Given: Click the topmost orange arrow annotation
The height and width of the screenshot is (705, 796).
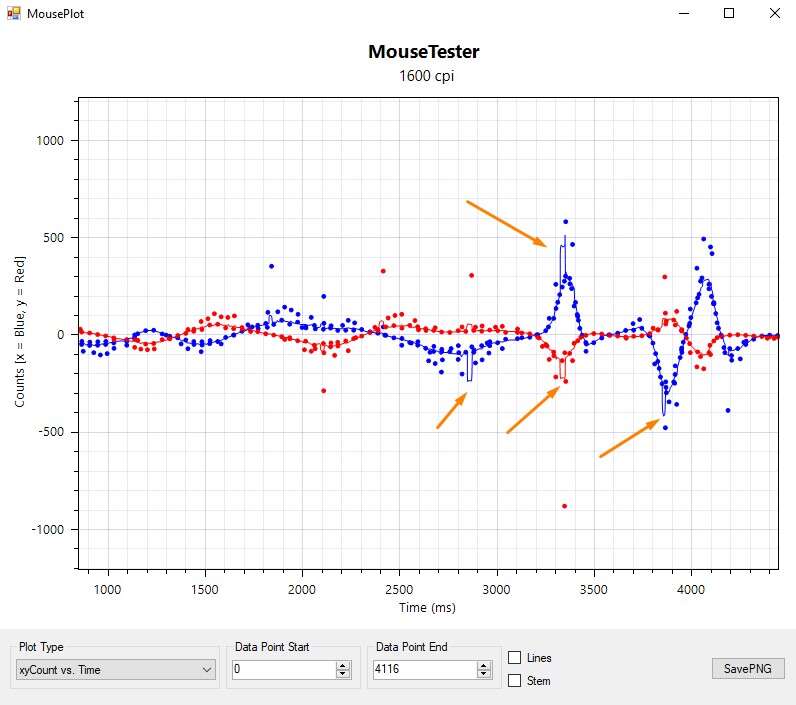Looking at the screenshot, I should click(x=506, y=223).
